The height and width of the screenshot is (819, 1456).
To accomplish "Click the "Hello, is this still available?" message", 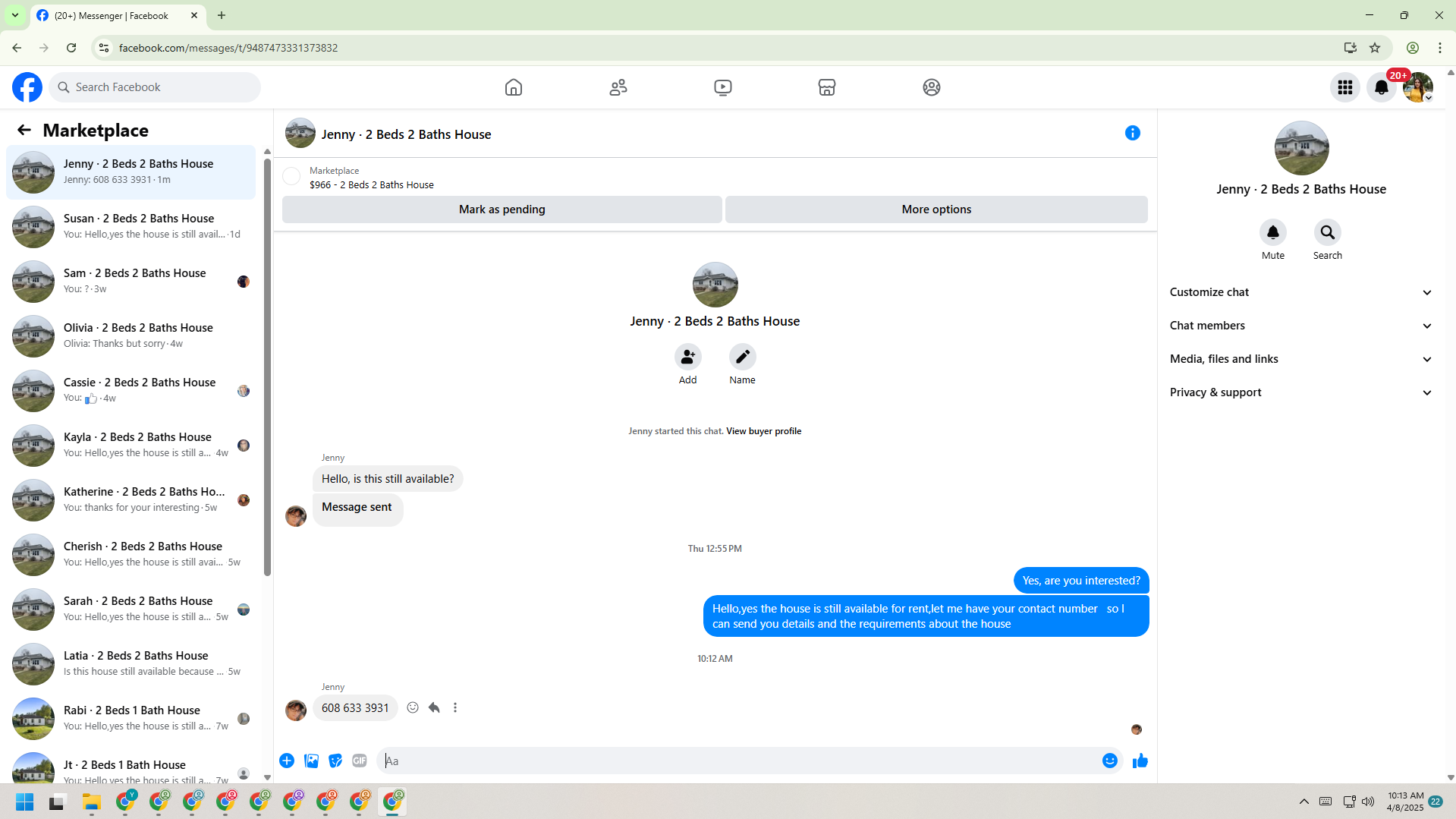I will pyautogui.click(x=388, y=479).
